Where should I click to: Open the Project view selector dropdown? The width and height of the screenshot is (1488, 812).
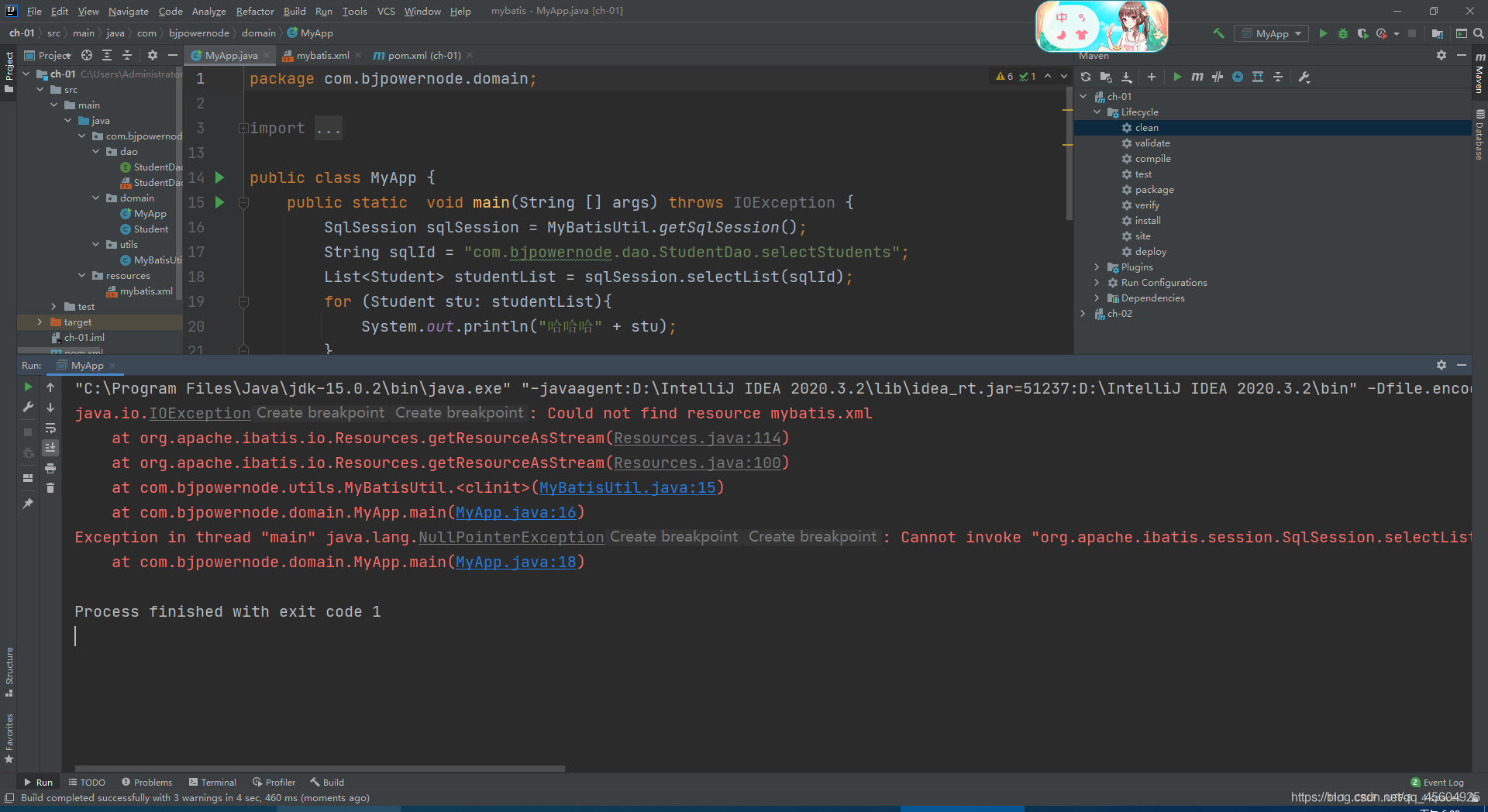[49, 55]
